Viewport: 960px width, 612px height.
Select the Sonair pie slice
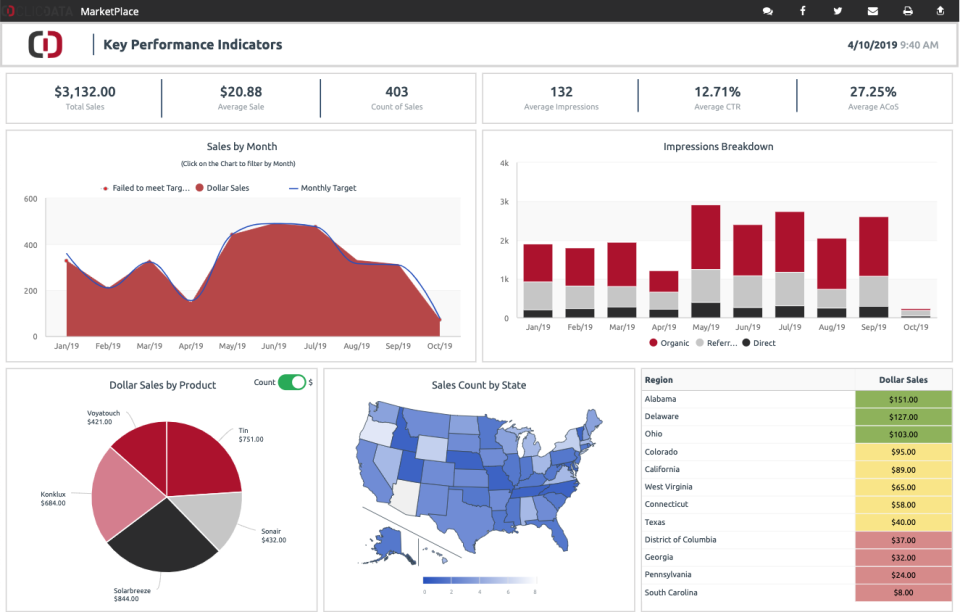click(211, 517)
